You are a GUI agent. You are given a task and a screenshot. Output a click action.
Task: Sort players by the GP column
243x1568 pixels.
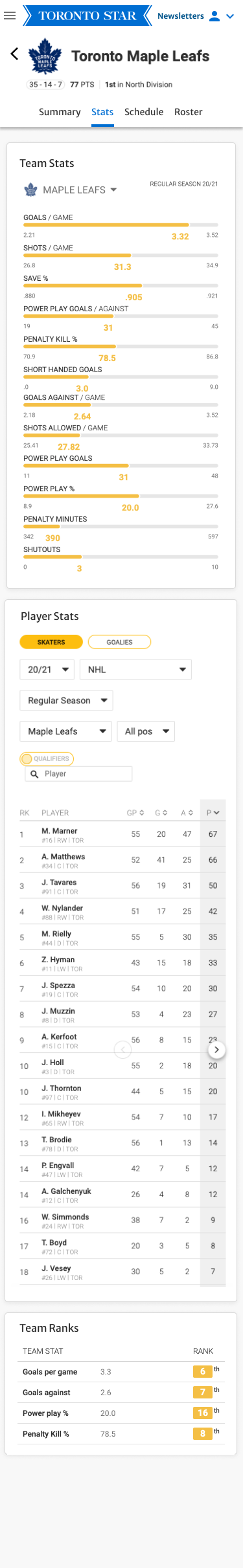(x=135, y=813)
